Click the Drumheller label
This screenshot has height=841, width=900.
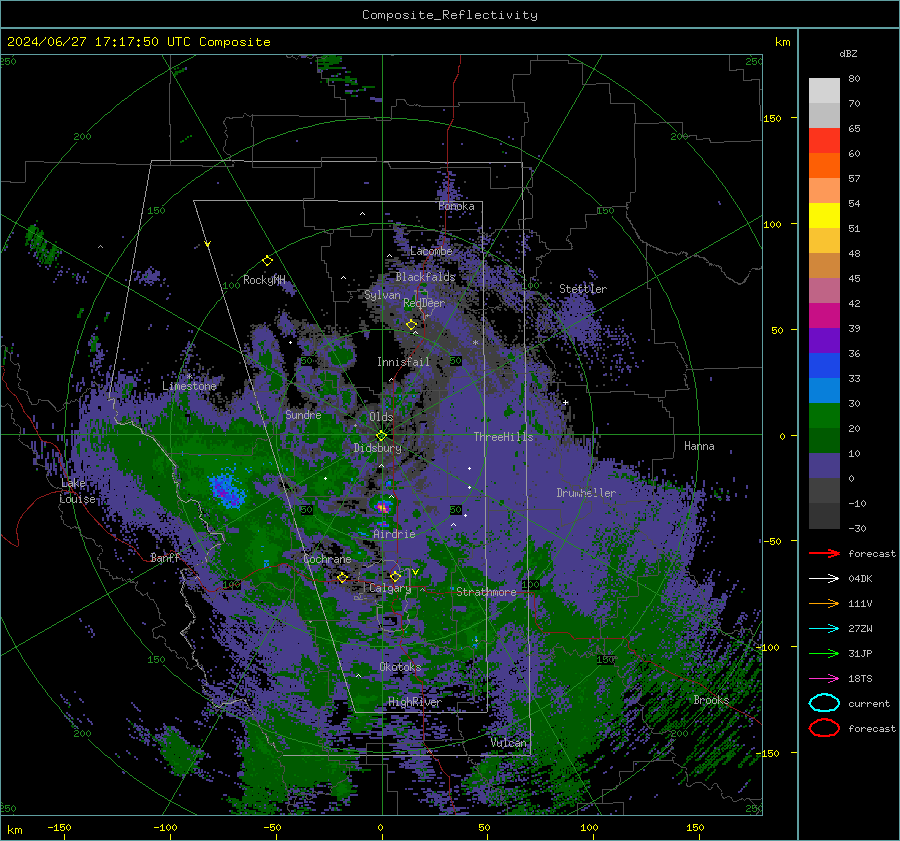pos(586,493)
